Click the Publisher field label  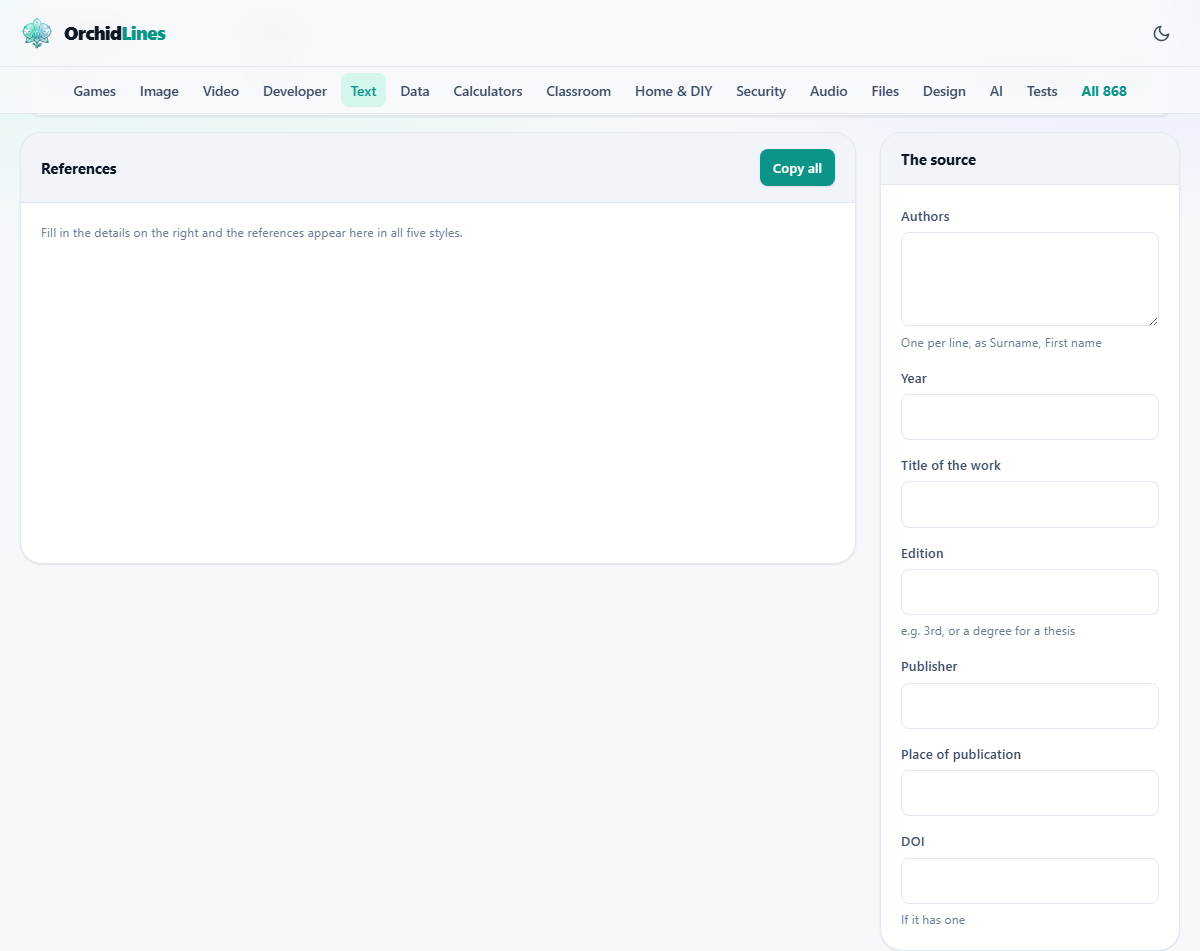(929, 666)
